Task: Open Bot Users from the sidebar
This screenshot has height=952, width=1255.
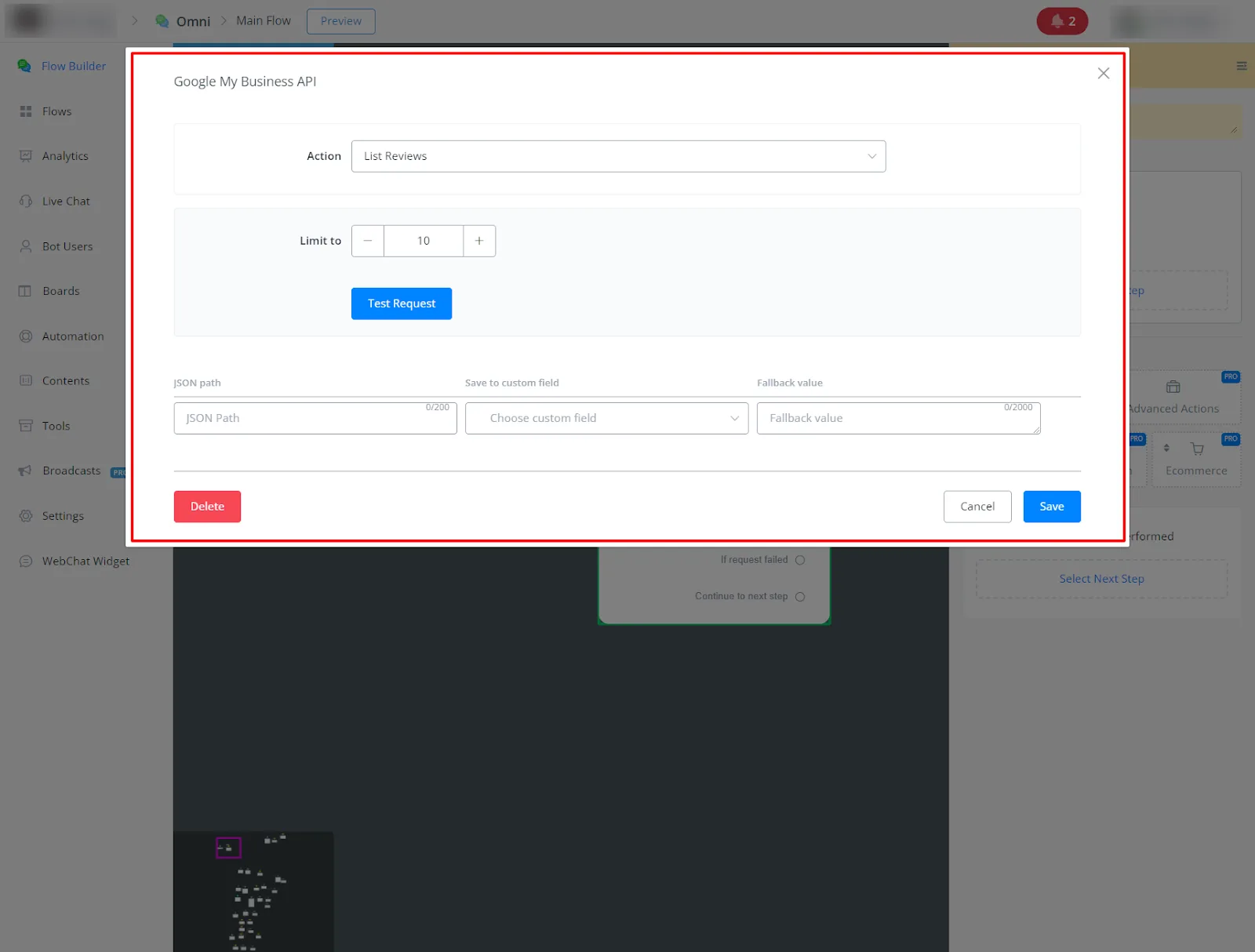Action: click(56, 246)
